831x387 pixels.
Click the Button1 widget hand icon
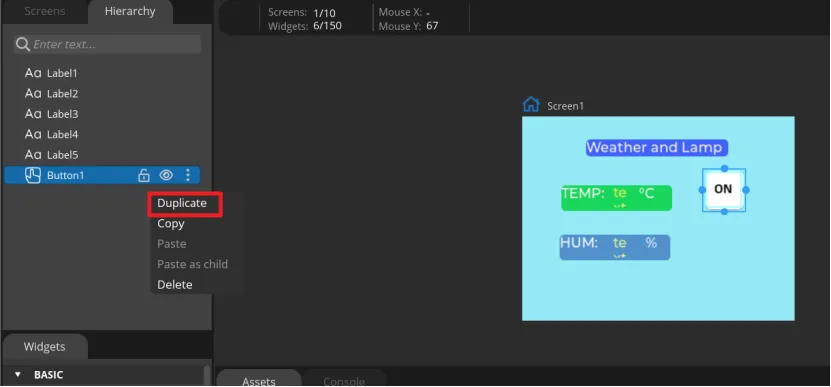coord(33,175)
